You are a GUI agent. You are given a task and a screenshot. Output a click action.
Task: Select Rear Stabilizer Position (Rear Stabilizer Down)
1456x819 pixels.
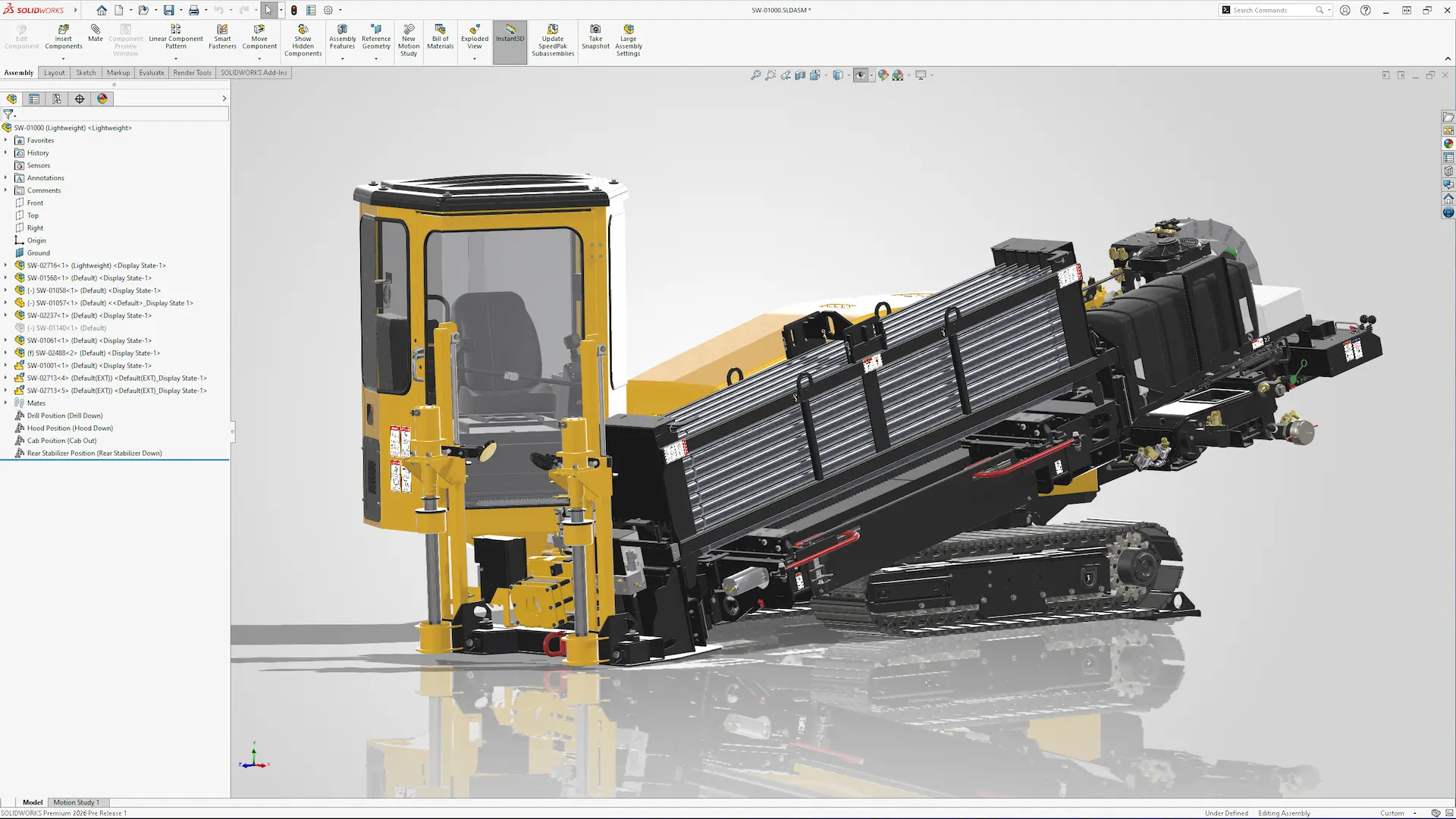(x=94, y=453)
